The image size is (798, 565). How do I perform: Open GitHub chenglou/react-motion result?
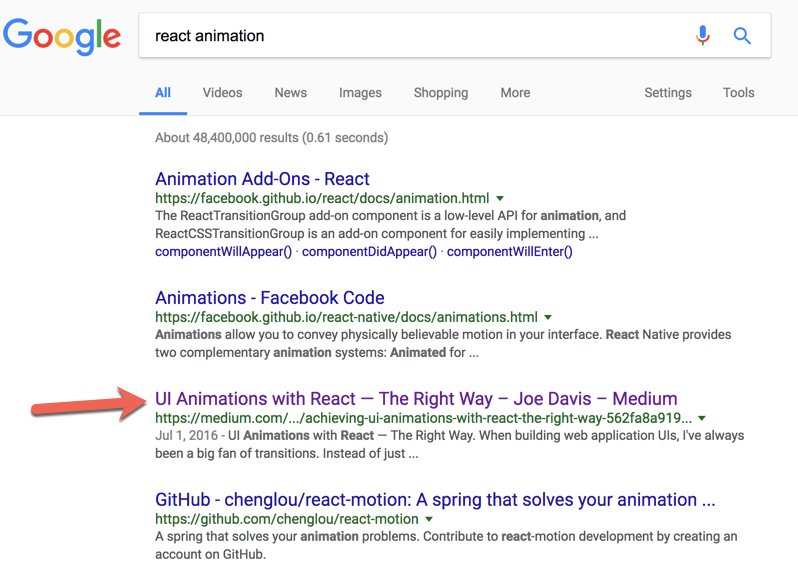tap(435, 500)
